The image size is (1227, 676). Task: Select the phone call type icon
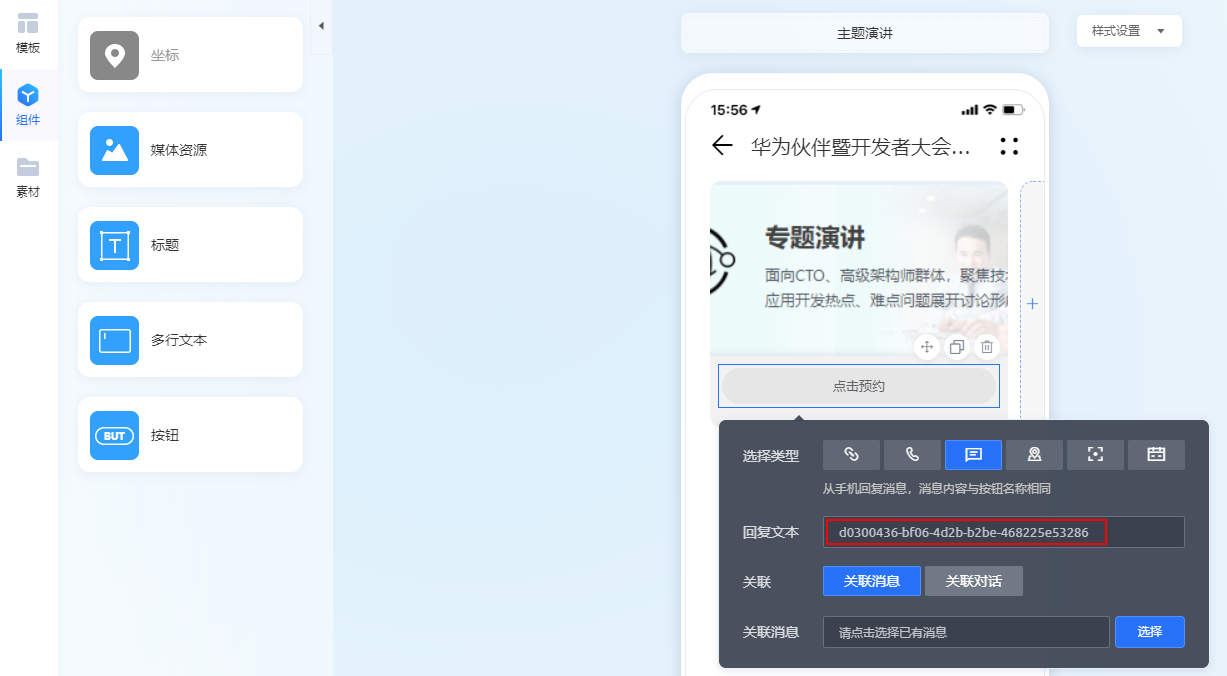point(912,455)
